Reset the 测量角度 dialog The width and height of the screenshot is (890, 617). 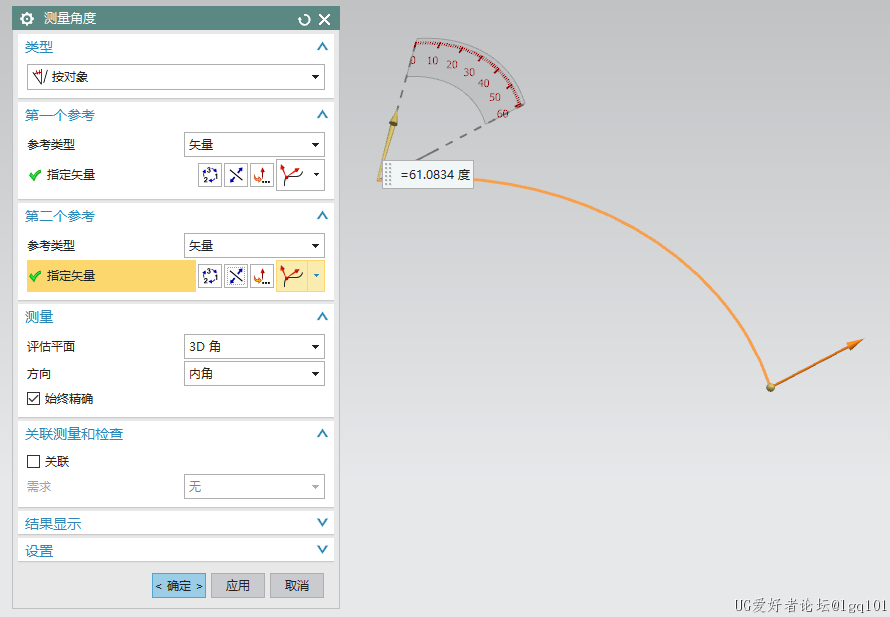coord(304,20)
